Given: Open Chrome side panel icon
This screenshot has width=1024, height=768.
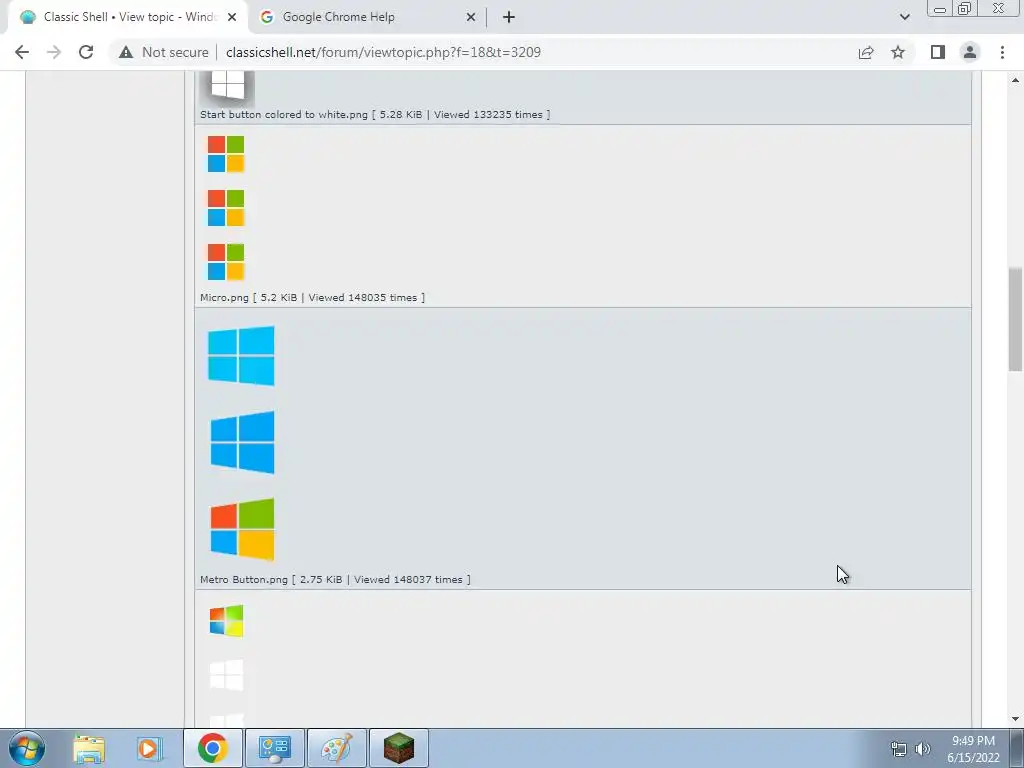Looking at the screenshot, I should (x=938, y=52).
